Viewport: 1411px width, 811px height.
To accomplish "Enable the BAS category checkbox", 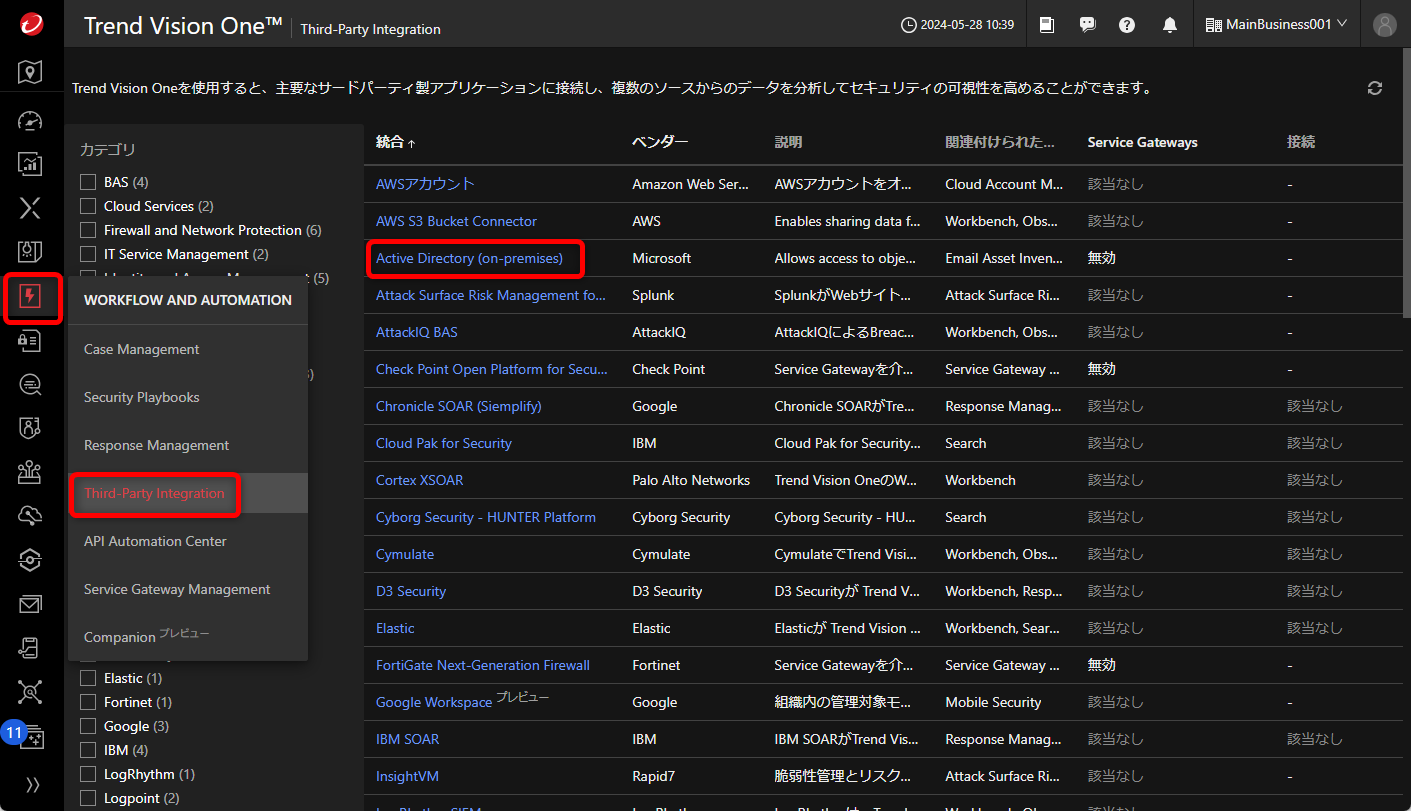I will (88, 182).
